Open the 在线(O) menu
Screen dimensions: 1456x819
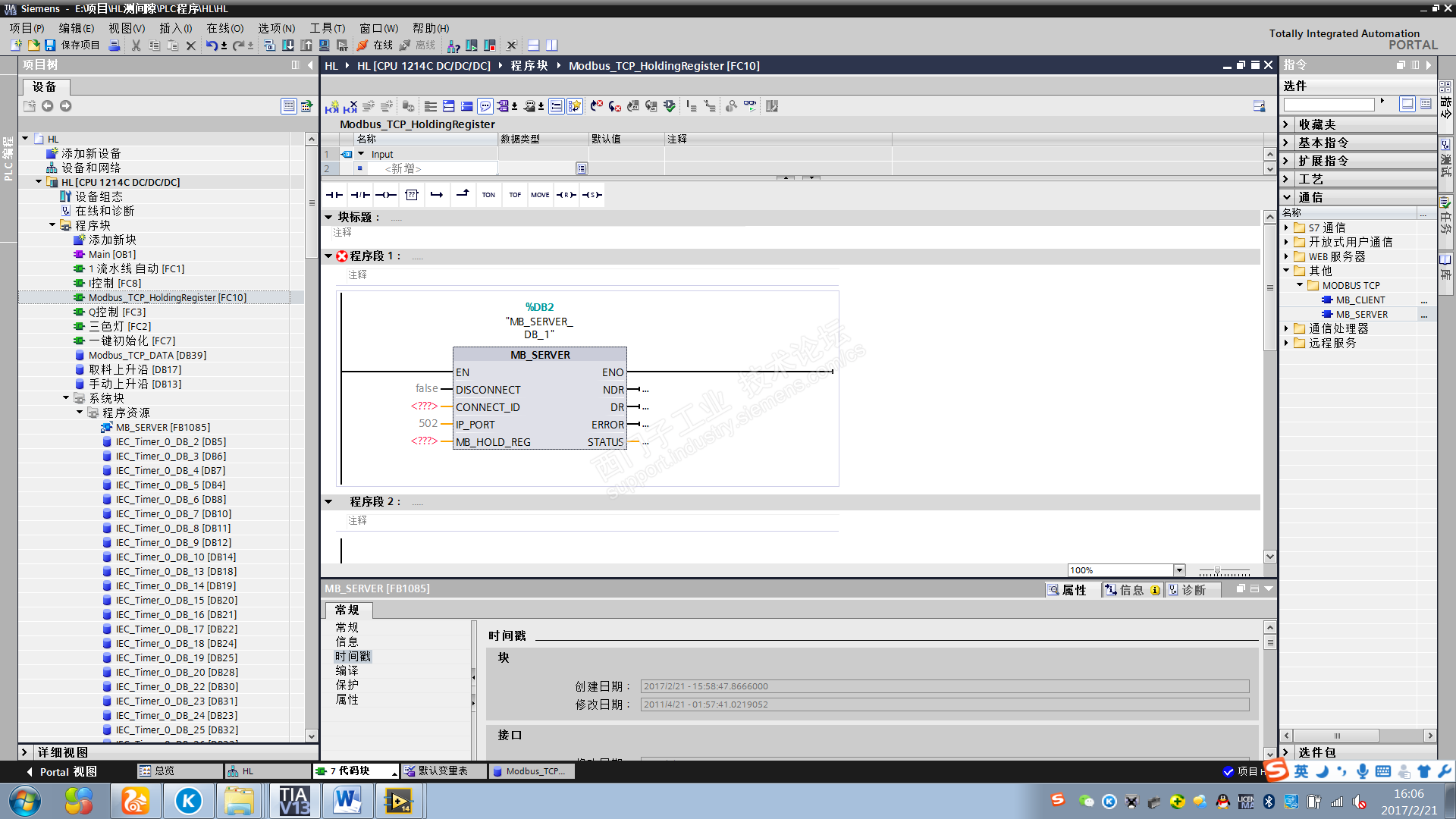[x=224, y=28]
